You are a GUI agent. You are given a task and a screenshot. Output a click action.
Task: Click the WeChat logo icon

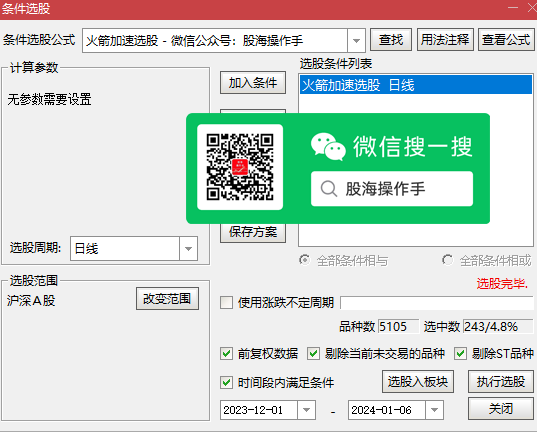click(x=328, y=147)
